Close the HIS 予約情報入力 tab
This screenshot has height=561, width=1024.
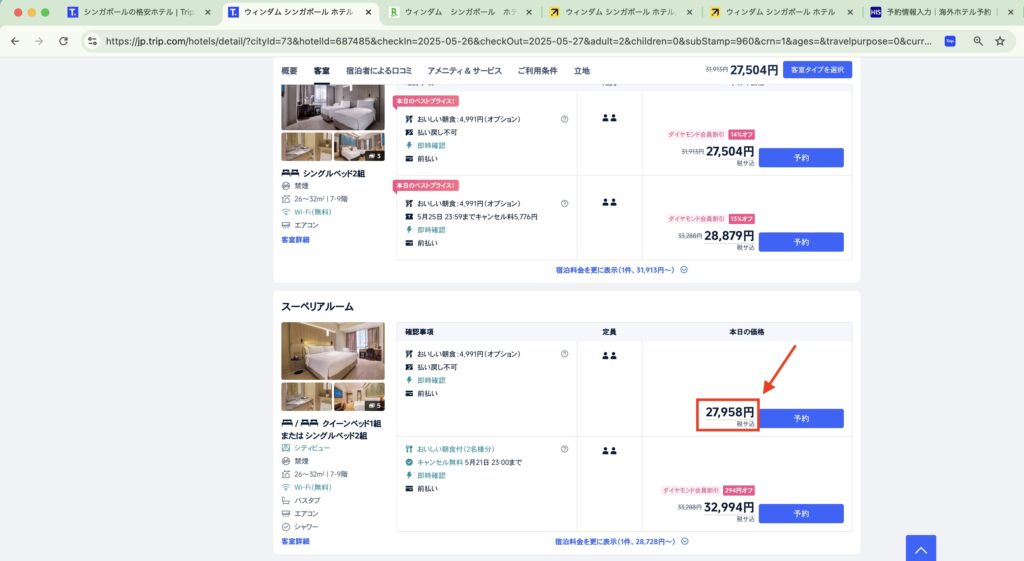coord(1011,12)
